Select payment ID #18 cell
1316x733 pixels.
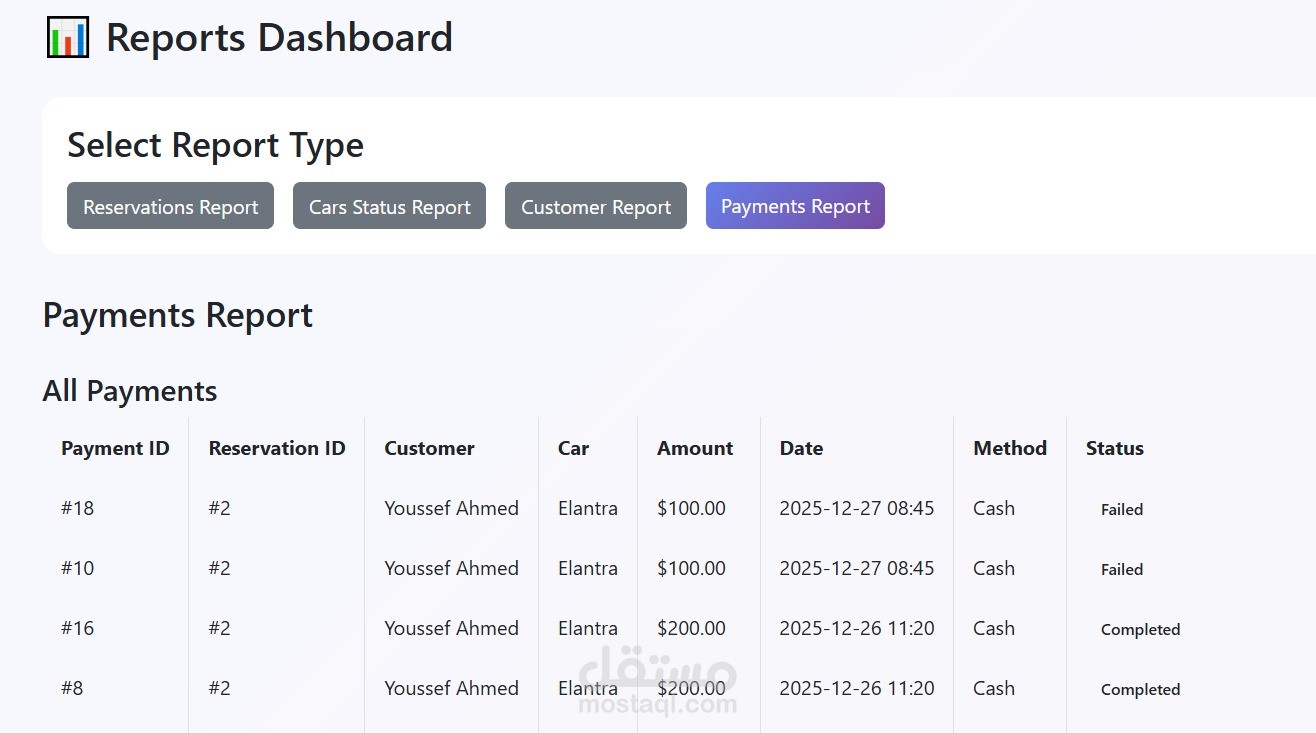point(77,508)
